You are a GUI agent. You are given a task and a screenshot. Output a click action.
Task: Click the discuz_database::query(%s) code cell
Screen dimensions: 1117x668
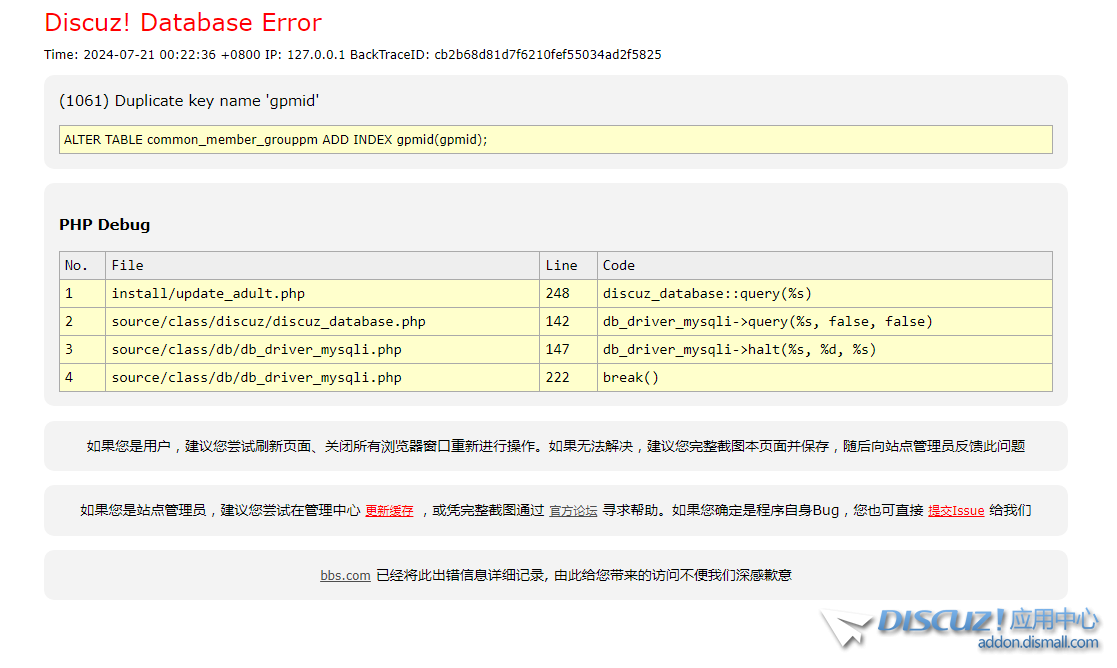(x=825, y=293)
